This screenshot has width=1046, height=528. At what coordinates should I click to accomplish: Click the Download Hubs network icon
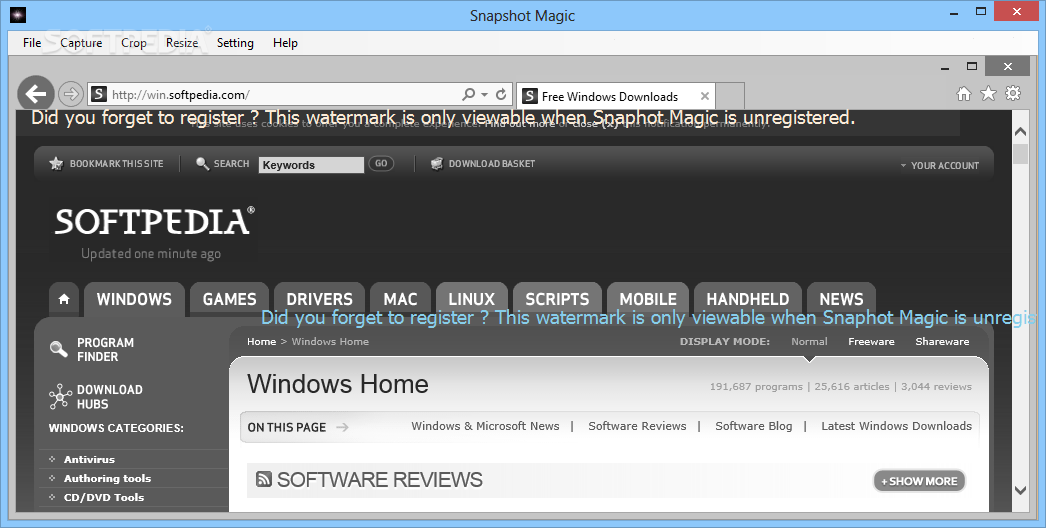pos(60,397)
